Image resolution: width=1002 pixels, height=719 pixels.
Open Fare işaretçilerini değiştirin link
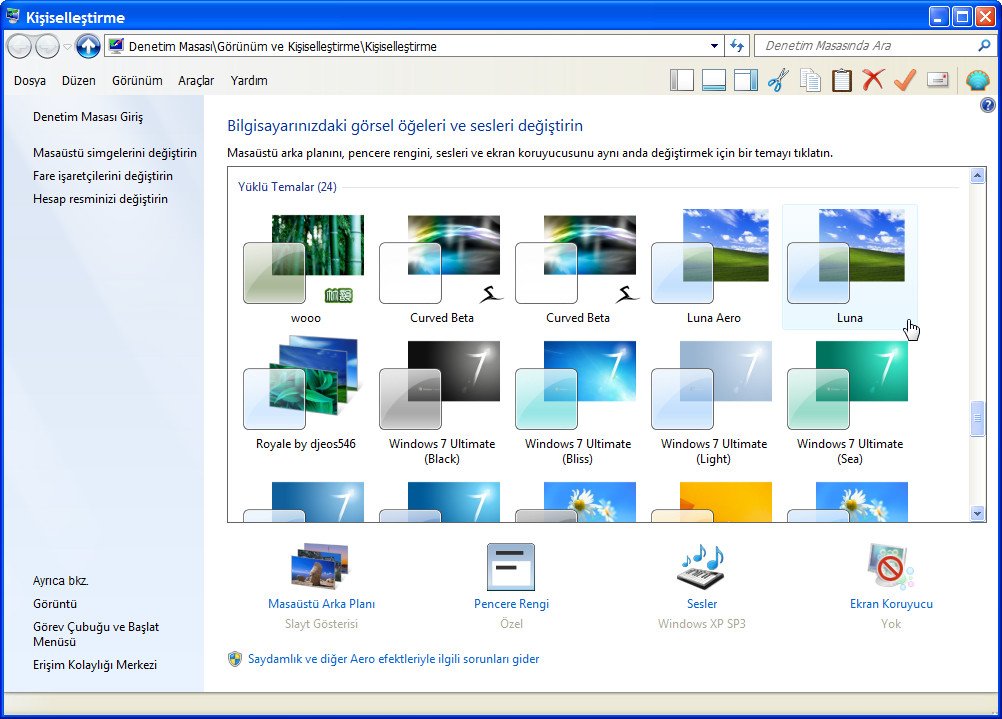[103, 176]
